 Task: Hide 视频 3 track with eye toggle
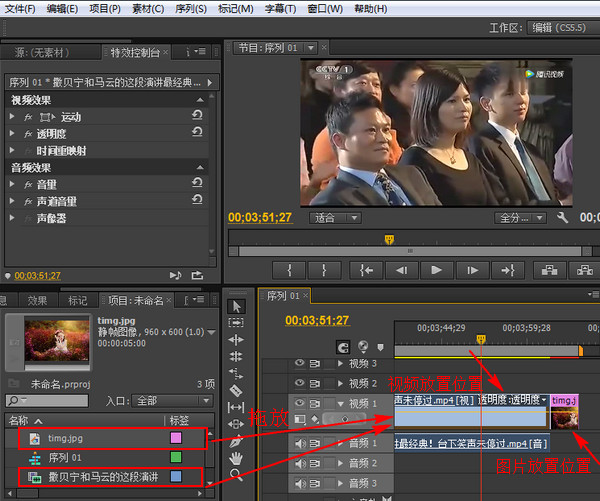(298, 363)
